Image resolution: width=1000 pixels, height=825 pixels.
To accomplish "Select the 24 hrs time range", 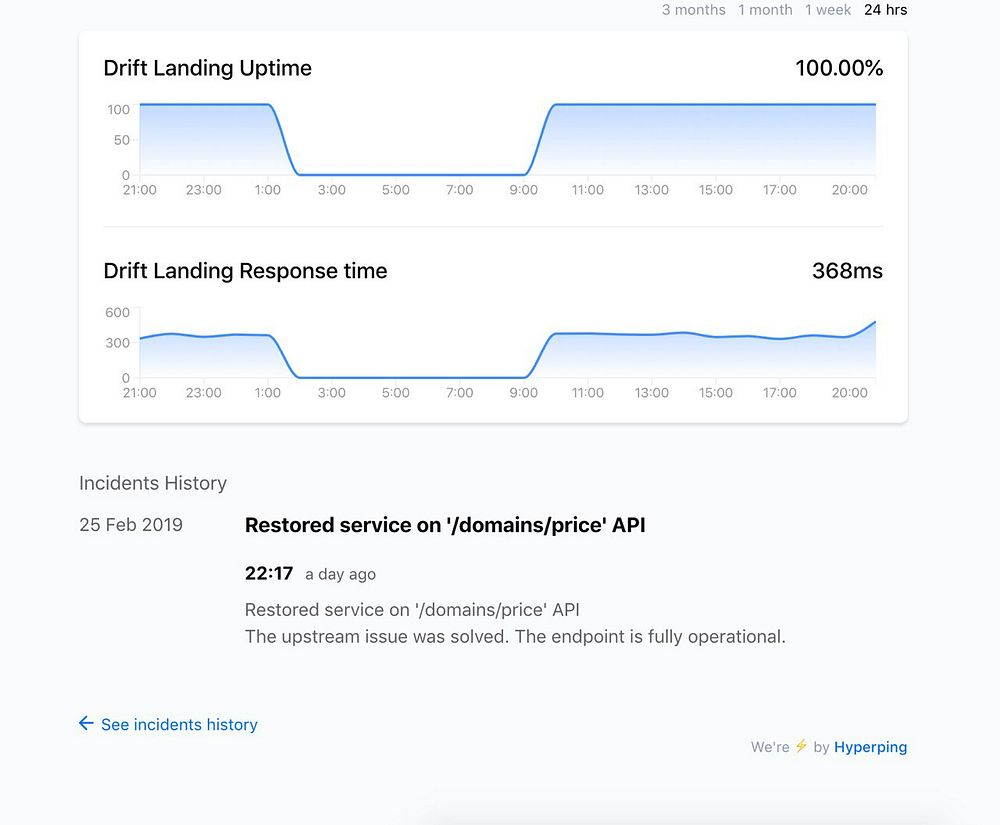I will [x=885, y=10].
